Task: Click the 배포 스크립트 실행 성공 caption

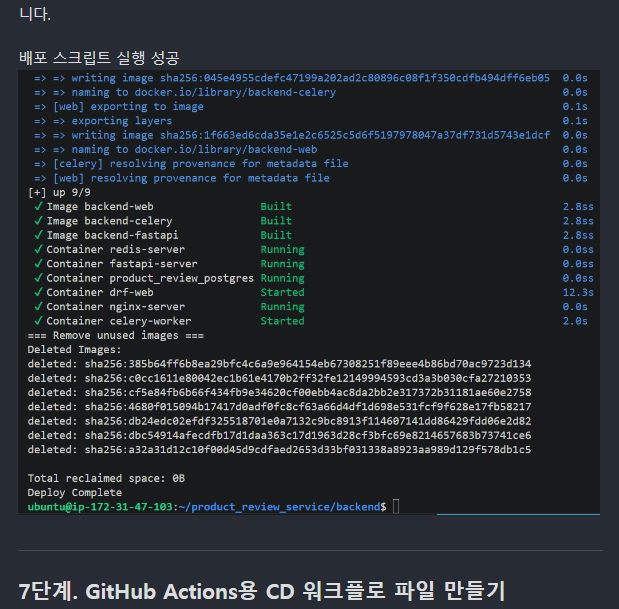Action: click(x=99, y=58)
